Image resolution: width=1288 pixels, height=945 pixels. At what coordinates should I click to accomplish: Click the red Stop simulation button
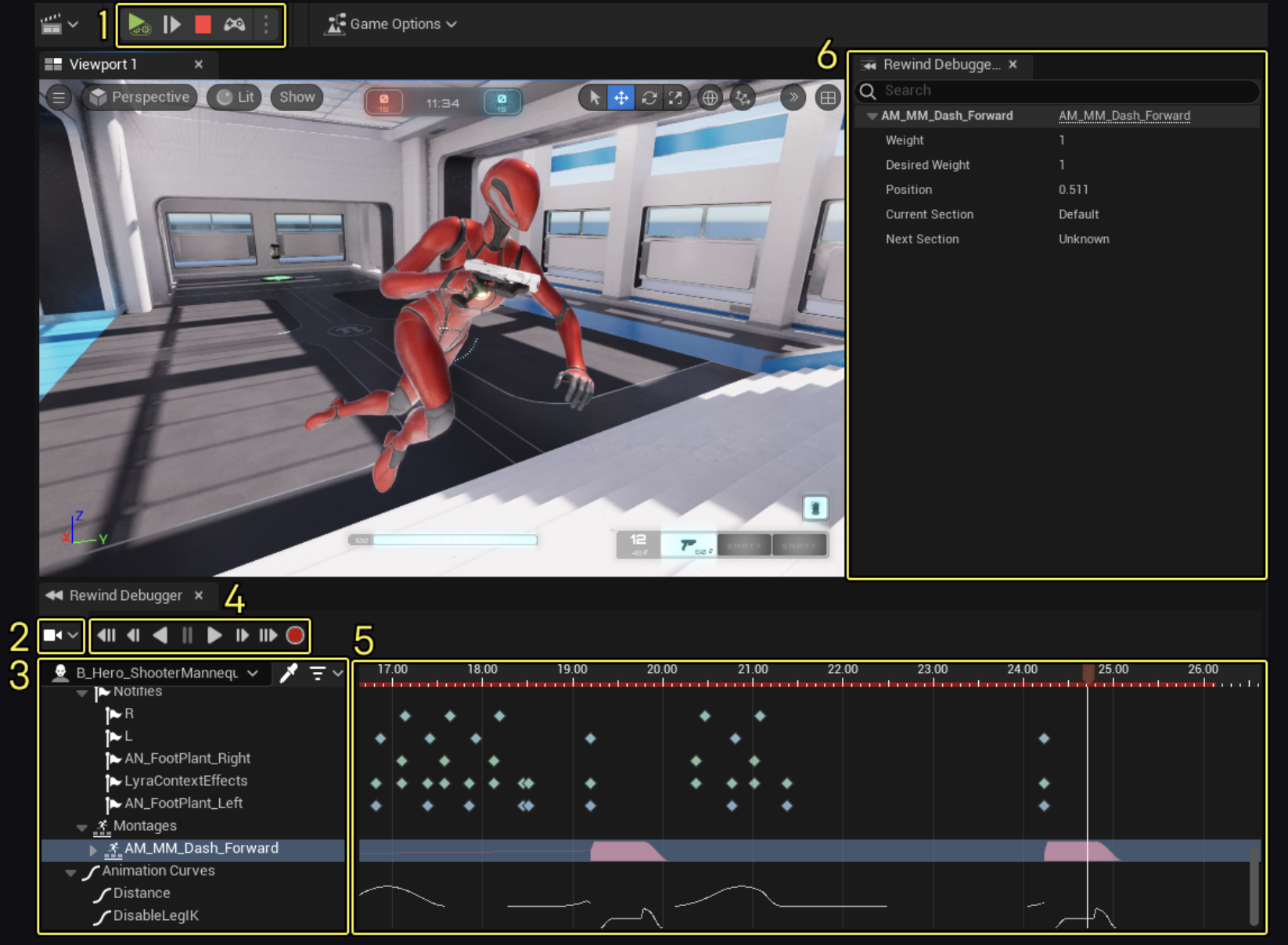point(203,24)
